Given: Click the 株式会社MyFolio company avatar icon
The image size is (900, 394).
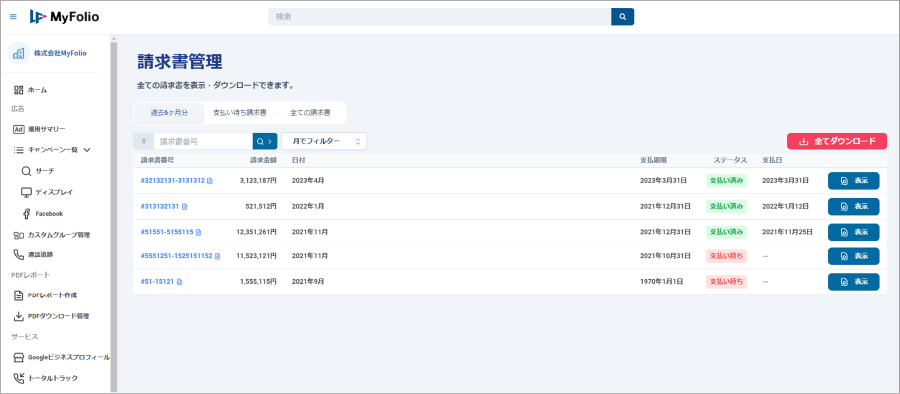Looking at the screenshot, I should (x=19, y=53).
